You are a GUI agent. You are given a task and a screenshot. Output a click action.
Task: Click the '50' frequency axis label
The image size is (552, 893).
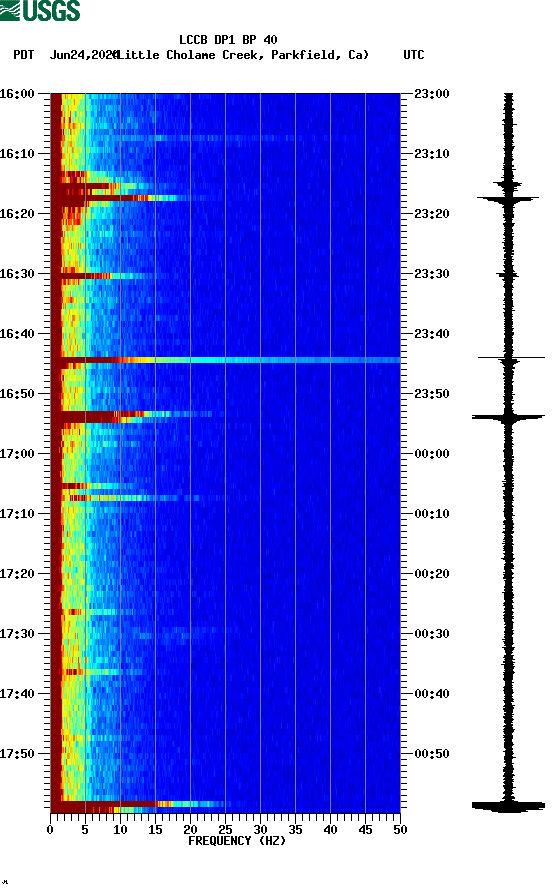(400, 830)
